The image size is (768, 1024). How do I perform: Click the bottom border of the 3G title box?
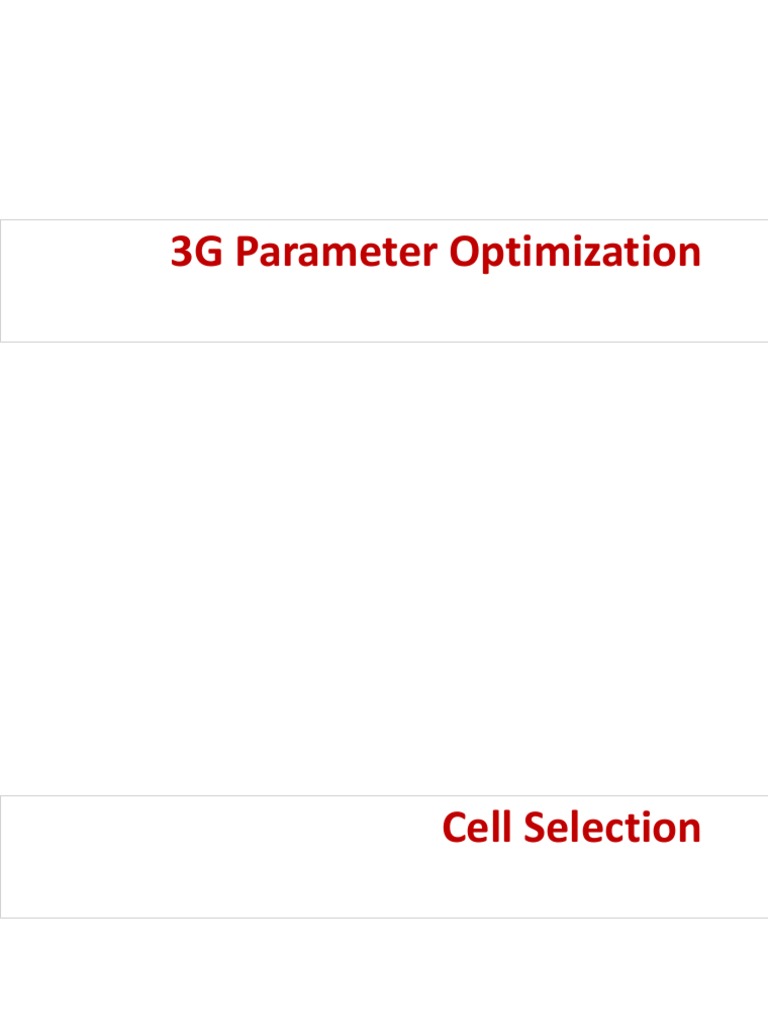[384, 342]
